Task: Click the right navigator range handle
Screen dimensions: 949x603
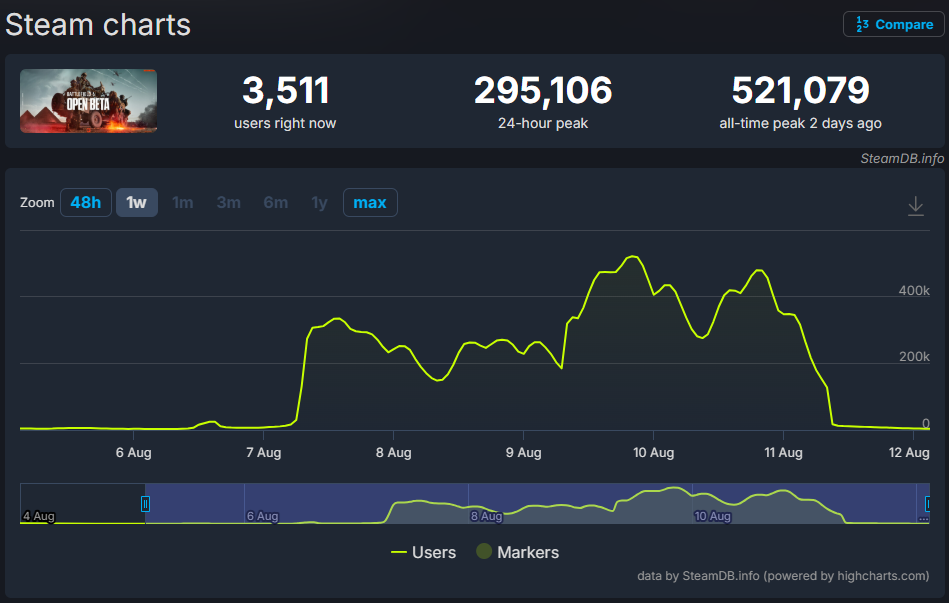Action: pyautogui.click(x=928, y=504)
